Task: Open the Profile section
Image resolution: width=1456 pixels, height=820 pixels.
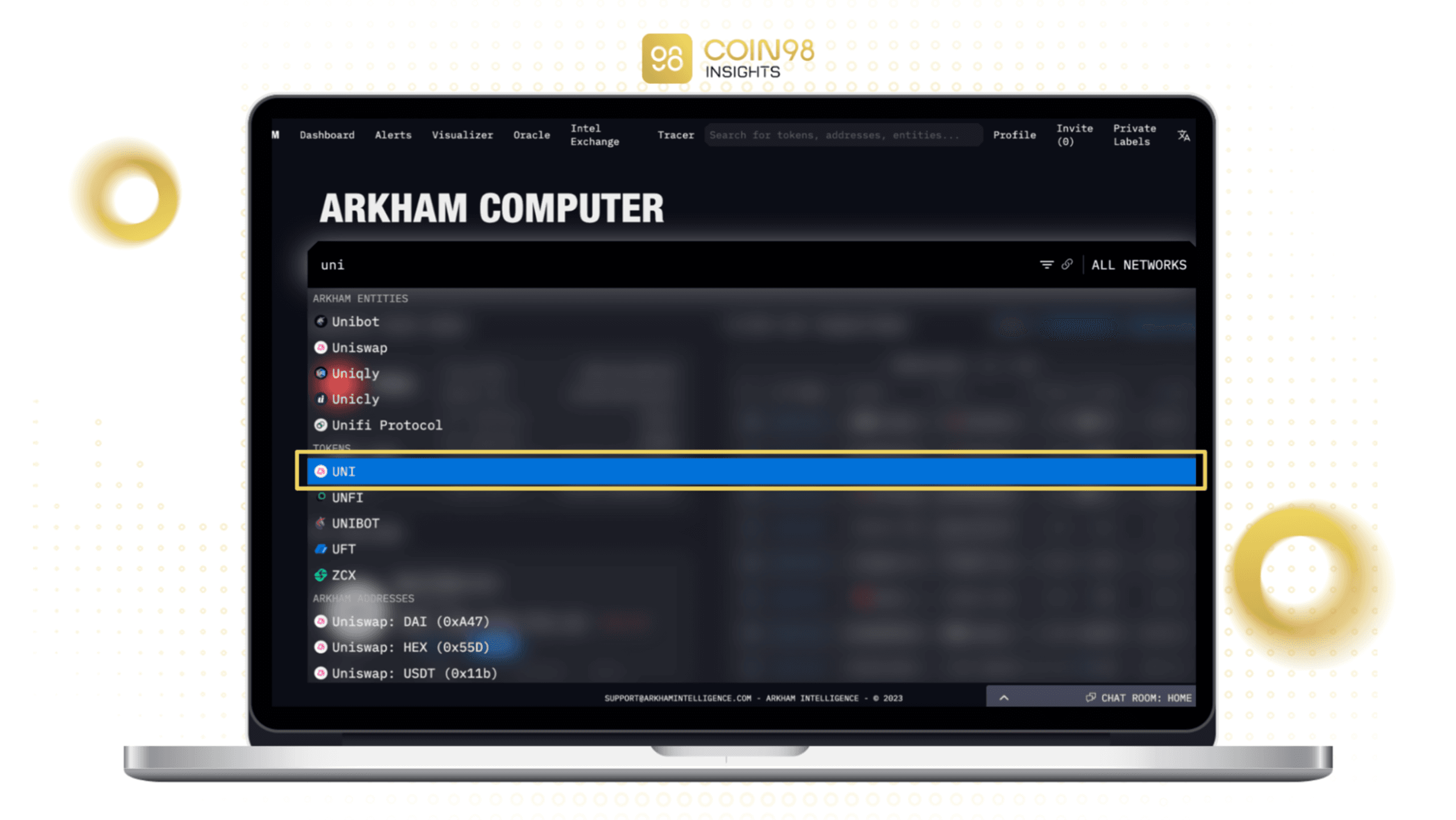Action: (1013, 135)
